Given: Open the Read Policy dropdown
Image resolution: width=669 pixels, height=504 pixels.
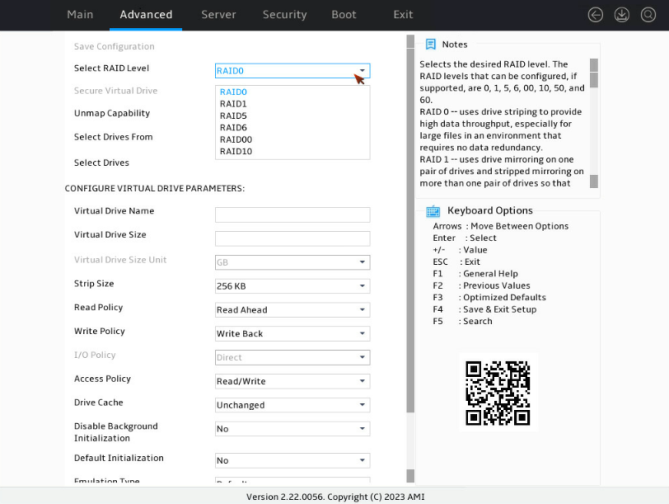Looking at the screenshot, I should (292, 310).
